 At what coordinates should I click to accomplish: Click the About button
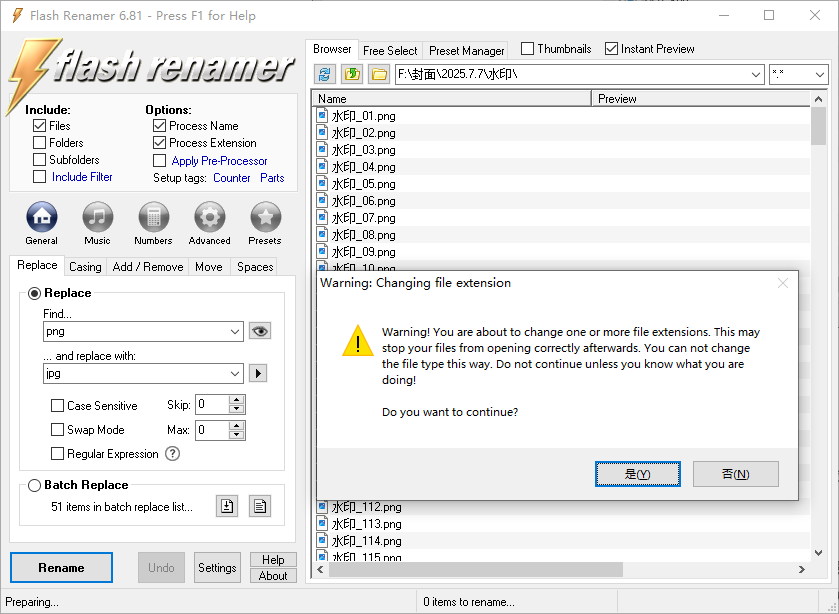(273, 575)
